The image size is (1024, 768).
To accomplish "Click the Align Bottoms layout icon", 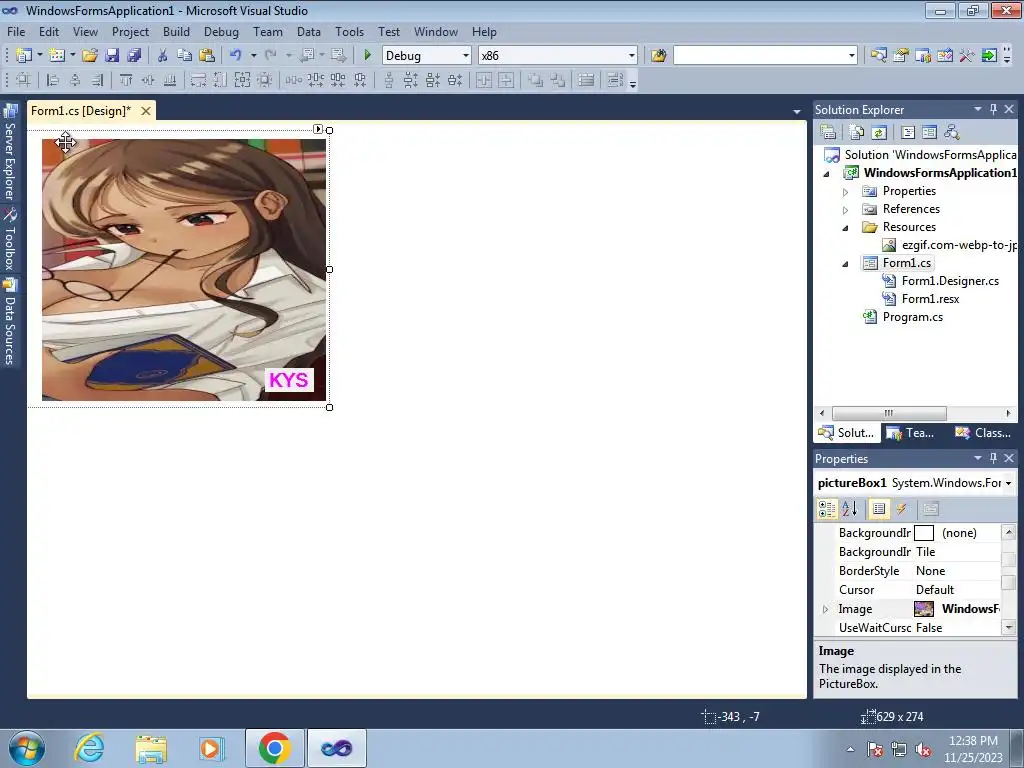I will click(x=170, y=80).
